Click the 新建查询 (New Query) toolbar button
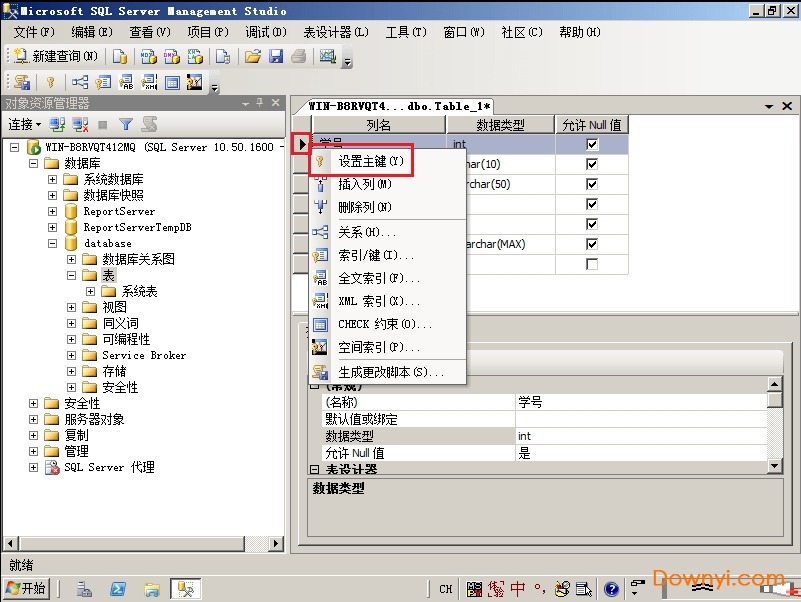Screen dimensions: 801x602 pyautogui.click(x=56, y=56)
